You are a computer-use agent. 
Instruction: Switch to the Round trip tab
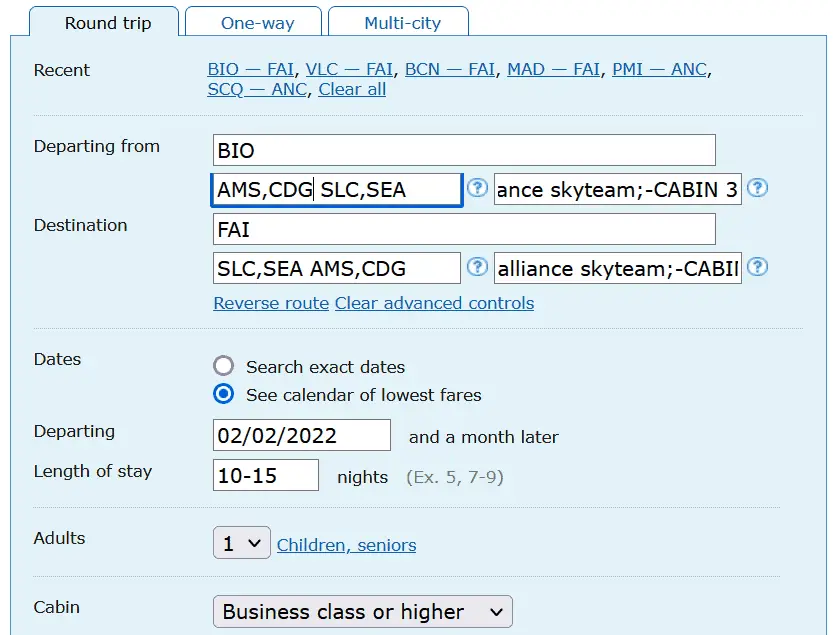[x=108, y=23]
